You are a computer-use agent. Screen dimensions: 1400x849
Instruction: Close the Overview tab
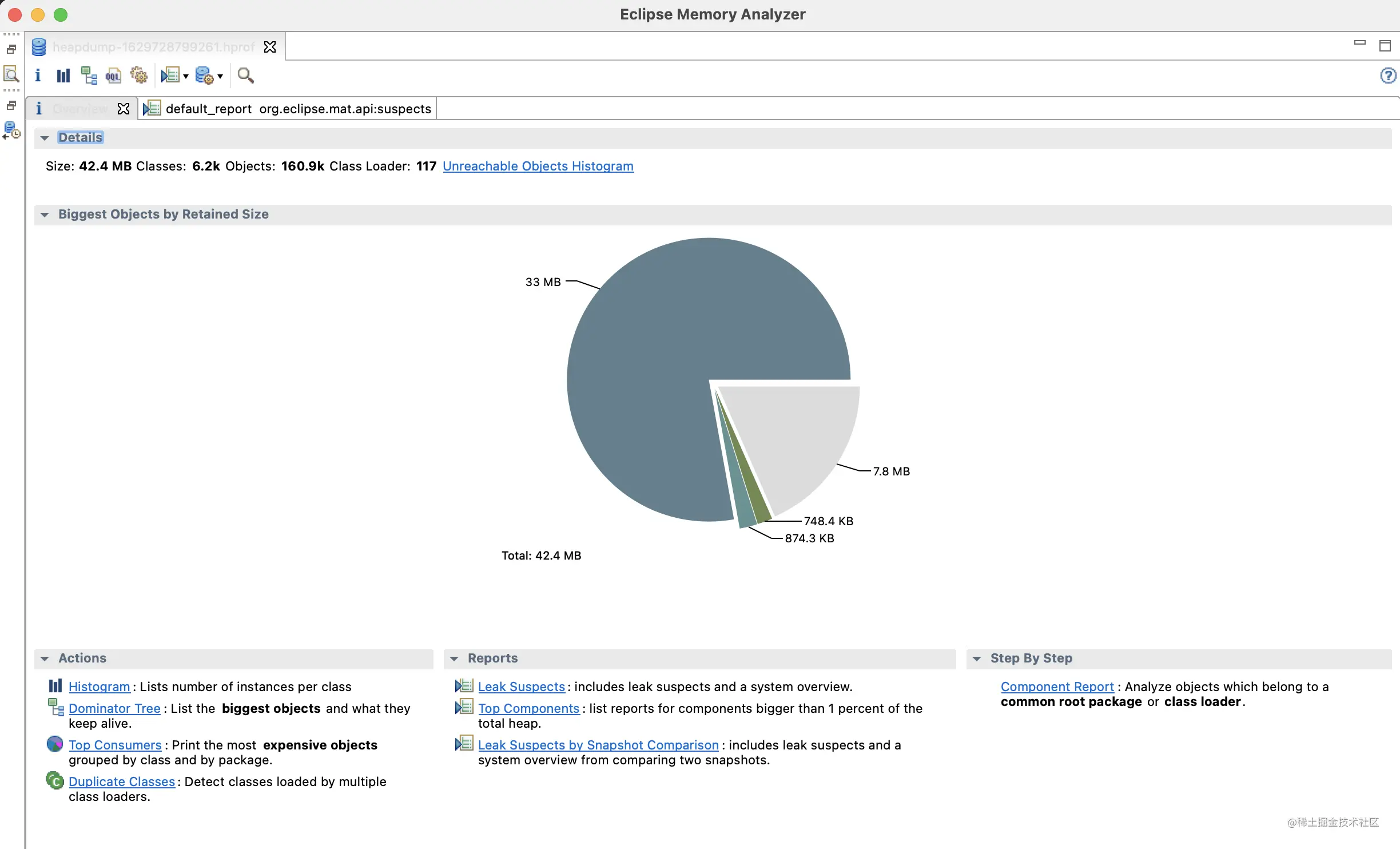point(123,109)
